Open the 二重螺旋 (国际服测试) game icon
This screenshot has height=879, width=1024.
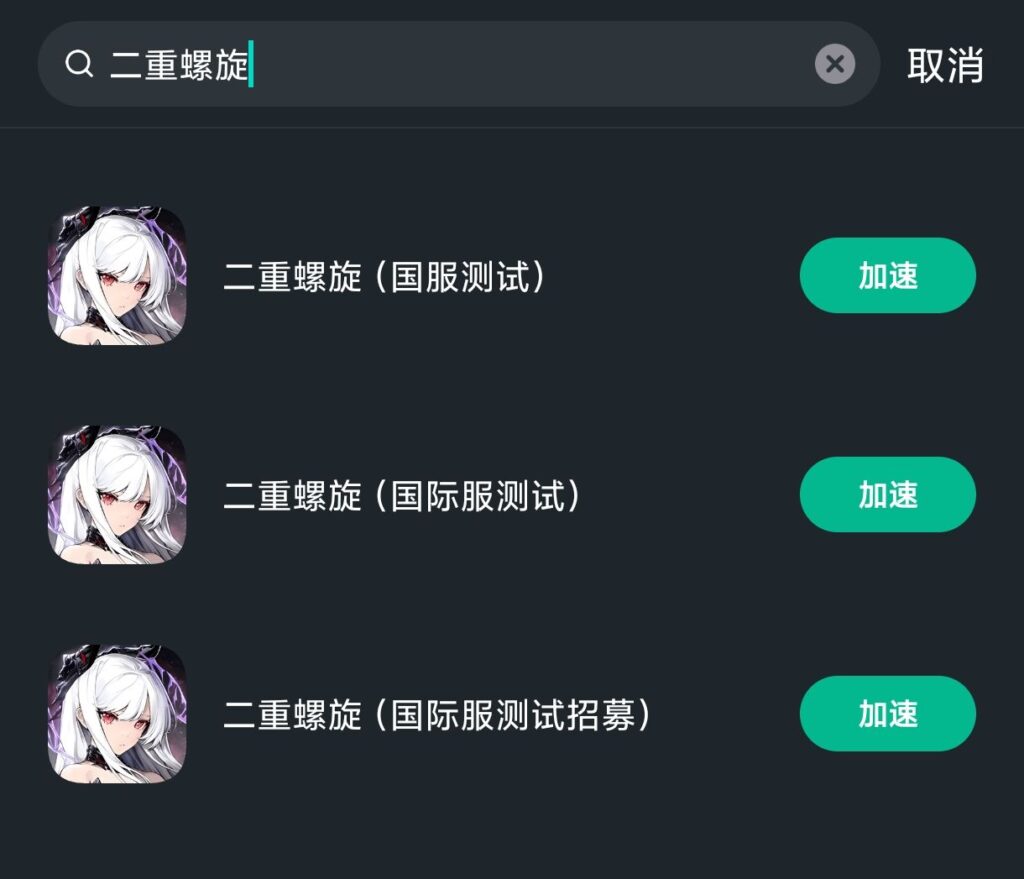pos(118,494)
